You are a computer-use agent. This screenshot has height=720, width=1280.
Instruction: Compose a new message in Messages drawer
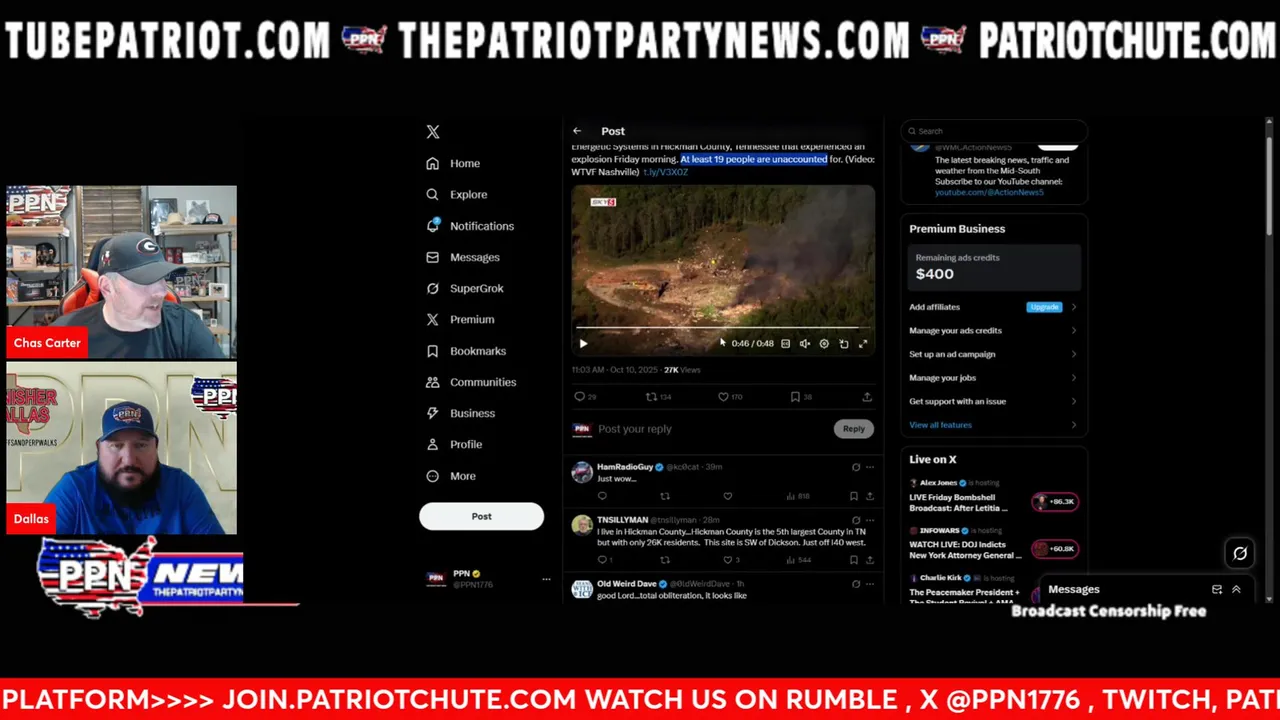click(1217, 590)
